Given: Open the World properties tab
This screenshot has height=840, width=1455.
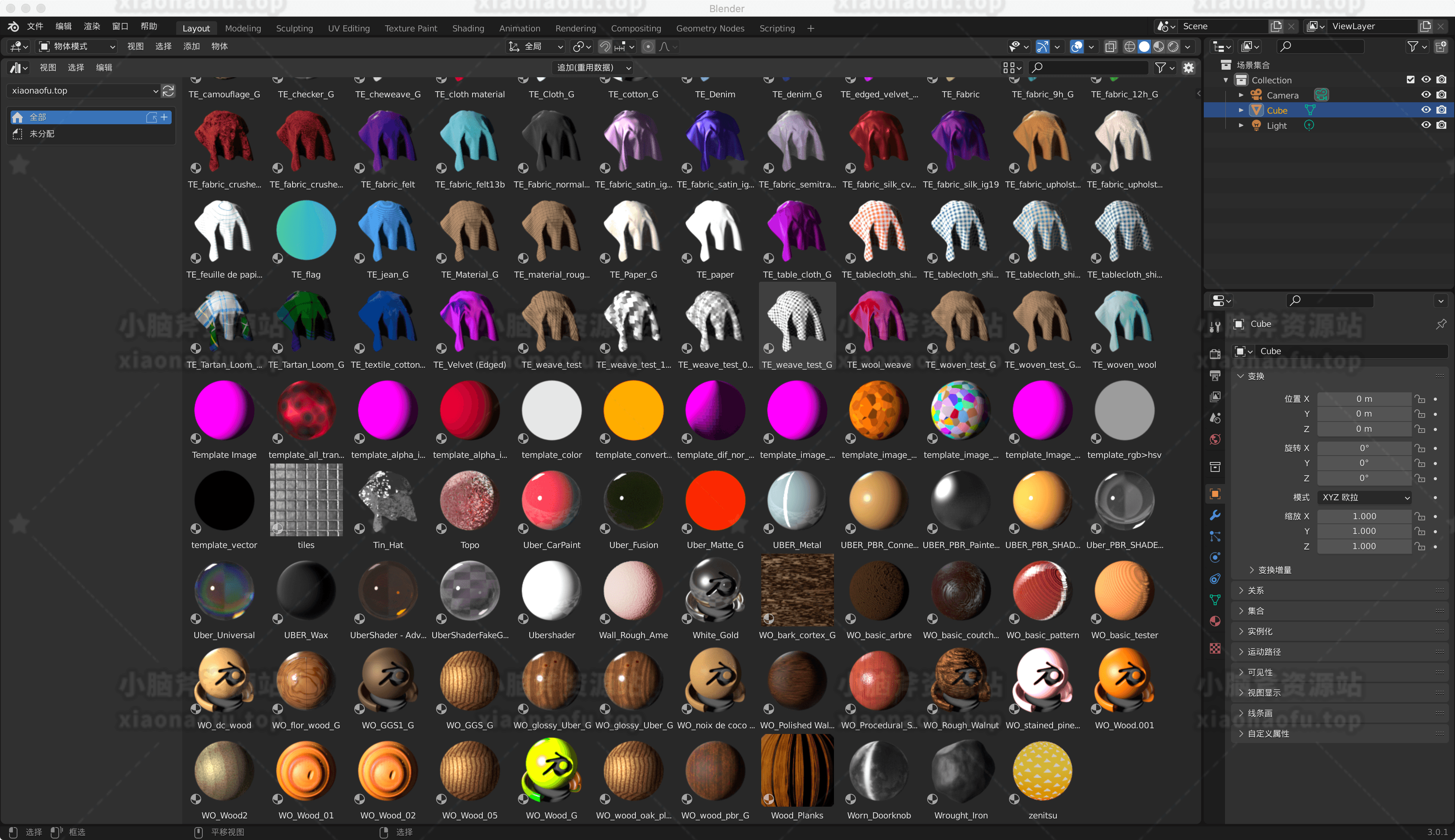Looking at the screenshot, I should 1215,440.
